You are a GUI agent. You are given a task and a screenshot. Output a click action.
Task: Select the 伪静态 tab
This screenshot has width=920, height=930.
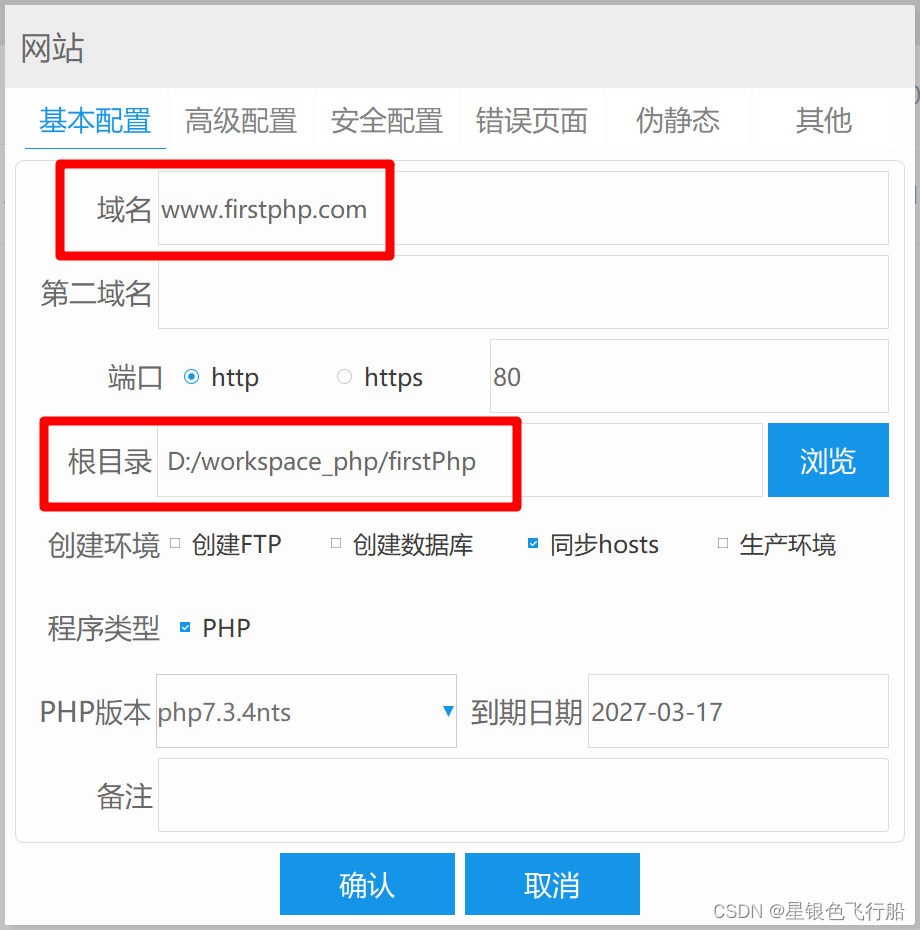[x=678, y=121]
